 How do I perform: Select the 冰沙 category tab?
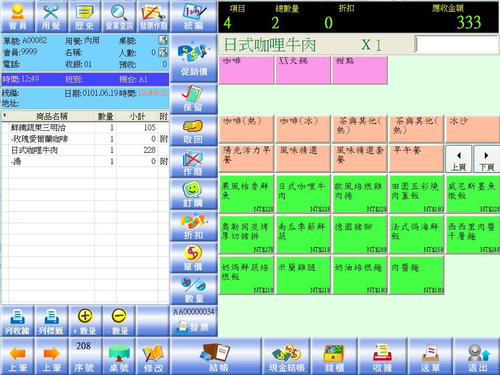tap(473, 129)
